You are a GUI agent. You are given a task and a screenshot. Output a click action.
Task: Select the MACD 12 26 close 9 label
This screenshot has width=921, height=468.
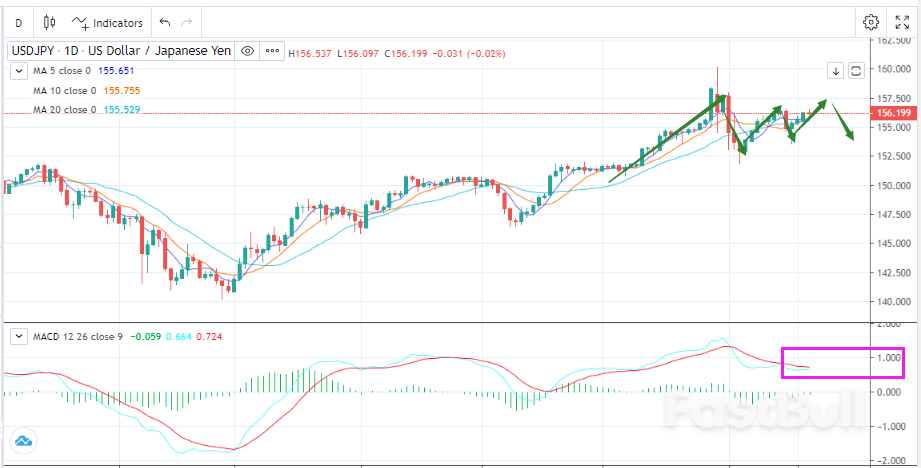[x=77, y=336]
